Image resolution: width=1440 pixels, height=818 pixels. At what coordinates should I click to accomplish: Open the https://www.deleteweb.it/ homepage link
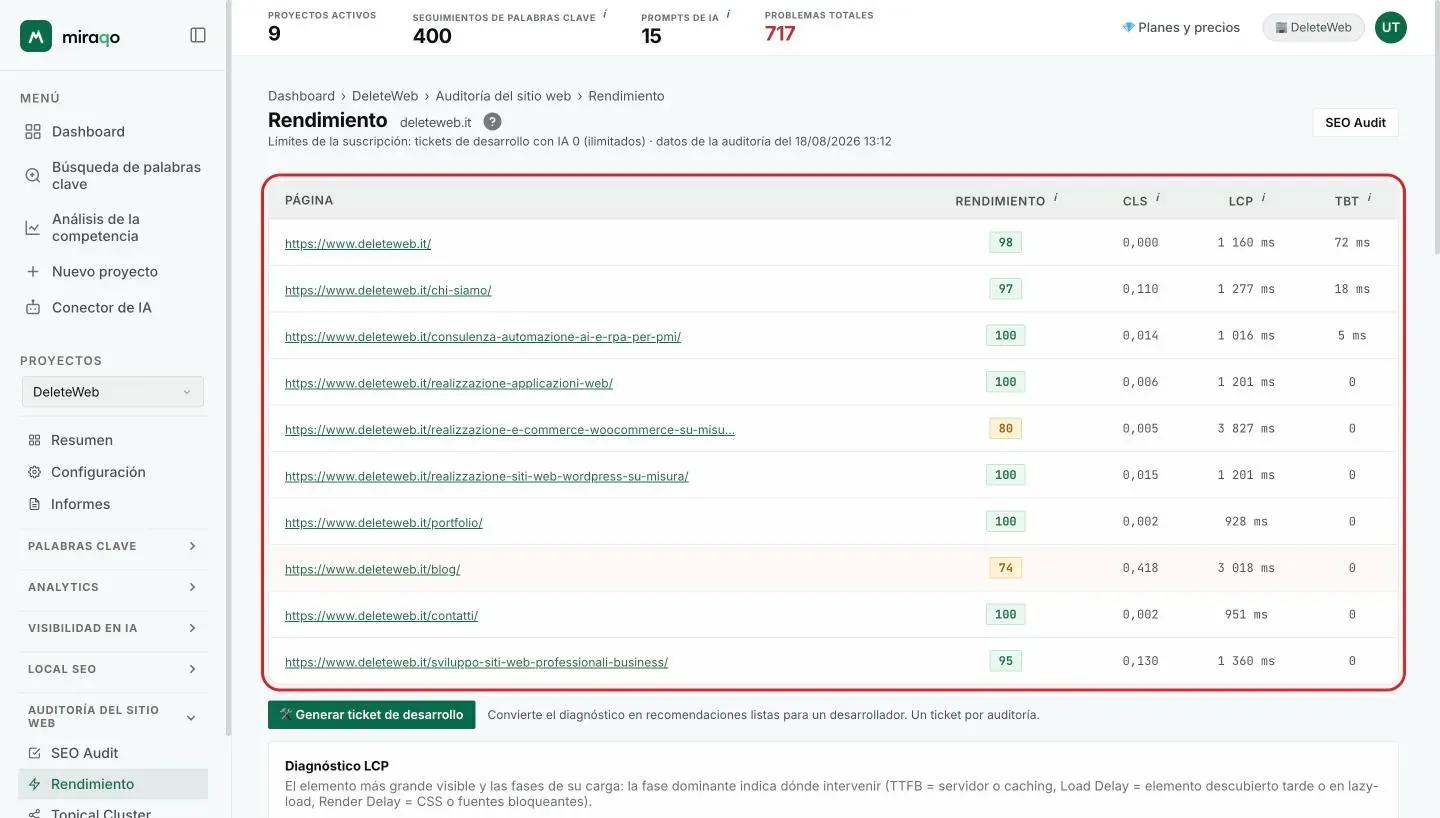click(x=358, y=243)
